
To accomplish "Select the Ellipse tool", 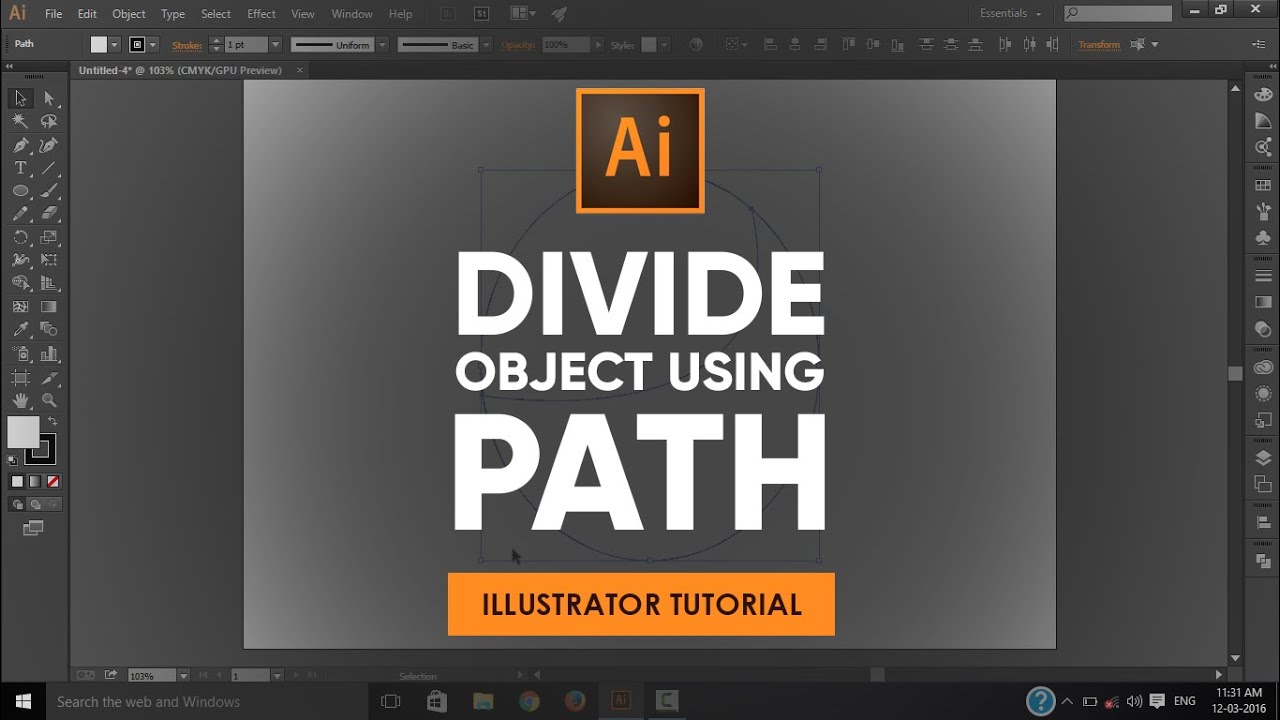I will (x=20, y=191).
